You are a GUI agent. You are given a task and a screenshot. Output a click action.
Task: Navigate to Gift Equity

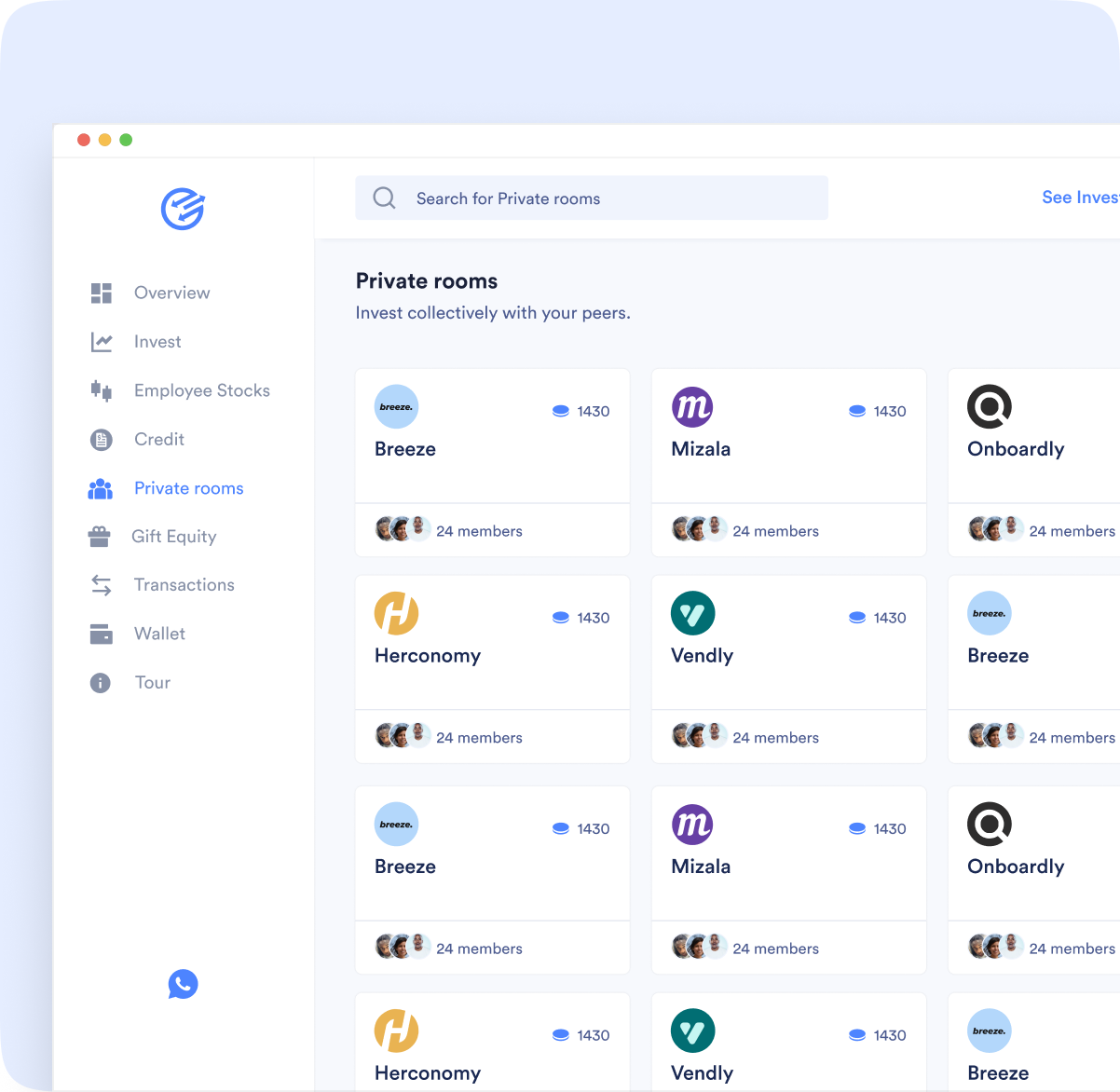(x=174, y=537)
